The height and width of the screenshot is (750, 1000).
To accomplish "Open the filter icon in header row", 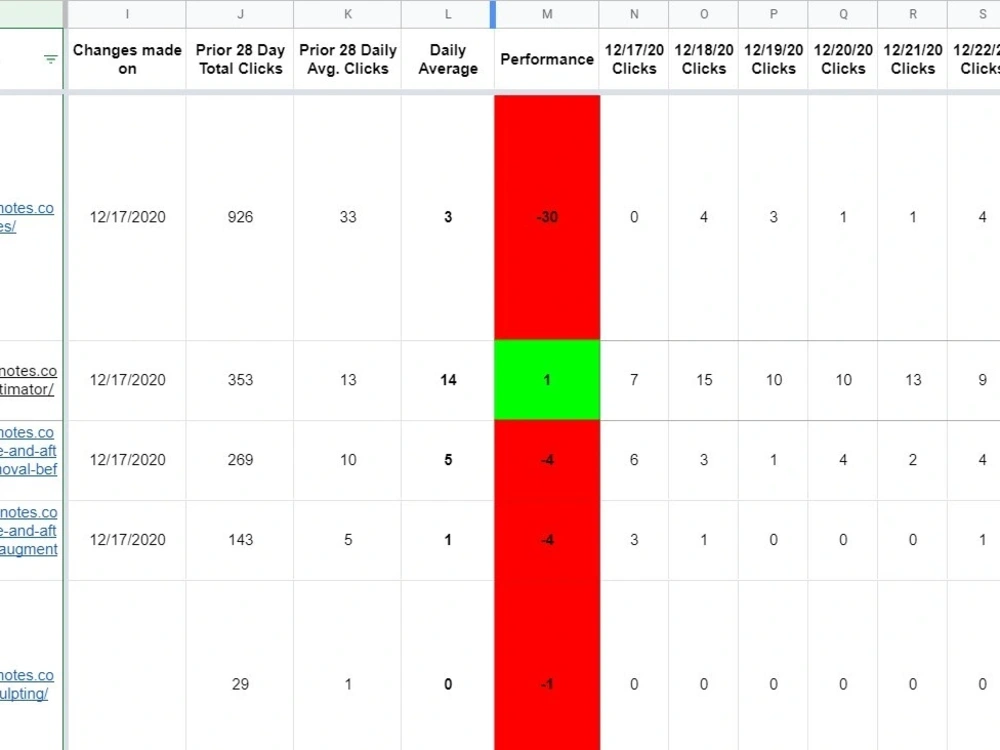I will [50, 59].
